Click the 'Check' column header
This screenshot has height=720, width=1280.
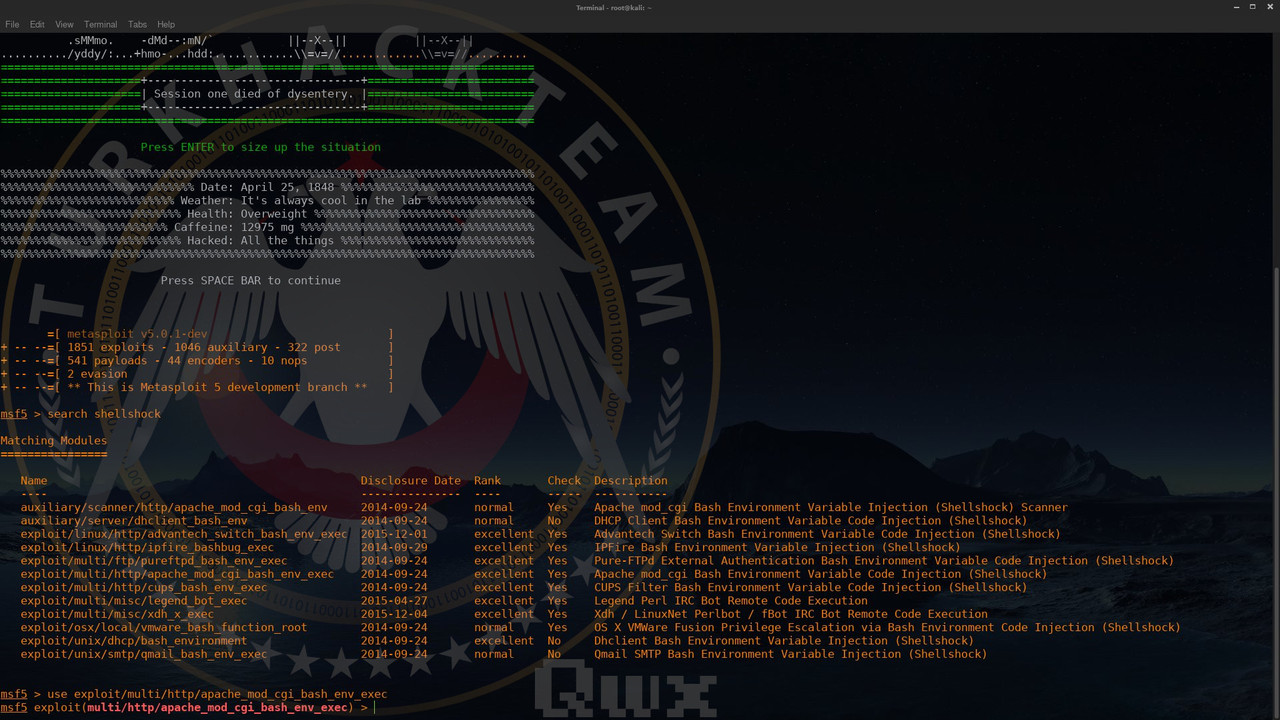(x=564, y=481)
